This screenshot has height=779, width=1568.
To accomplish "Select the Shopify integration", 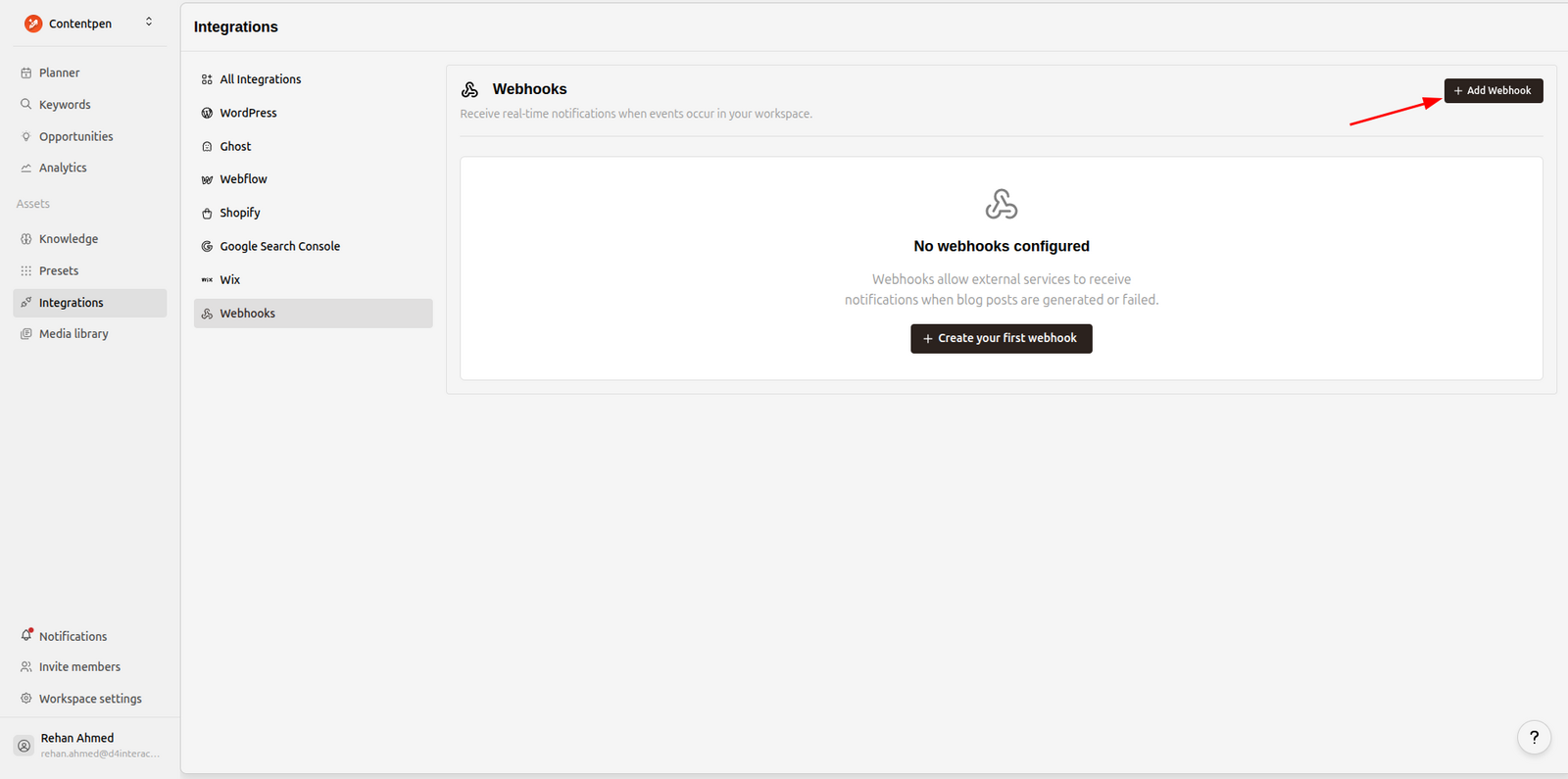I will click(x=239, y=213).
